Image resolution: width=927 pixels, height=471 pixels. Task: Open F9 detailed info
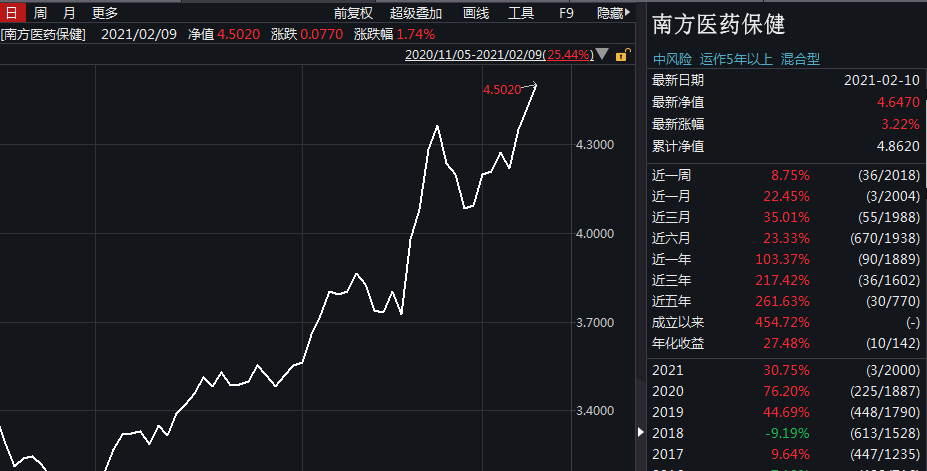click(x=566, y=12)
